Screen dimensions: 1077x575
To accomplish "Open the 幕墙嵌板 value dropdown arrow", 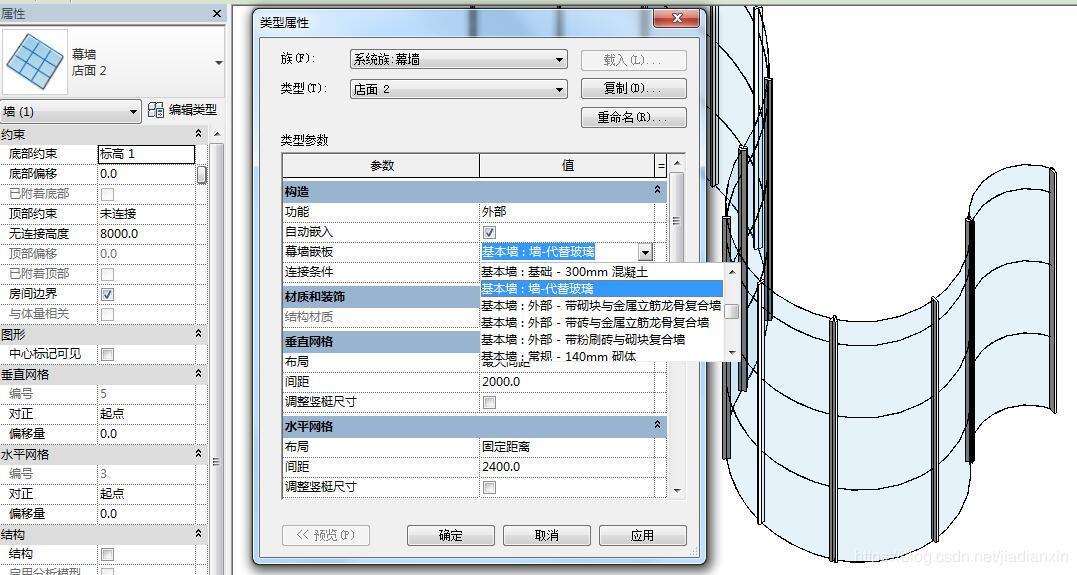I will coord(644,253).
